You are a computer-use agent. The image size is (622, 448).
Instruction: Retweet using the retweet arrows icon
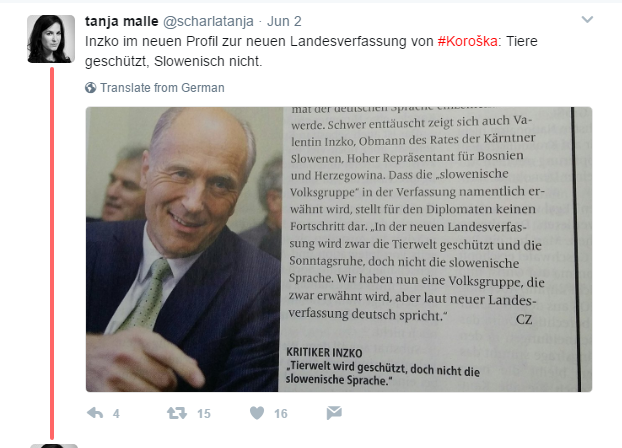tap(177, 413)
